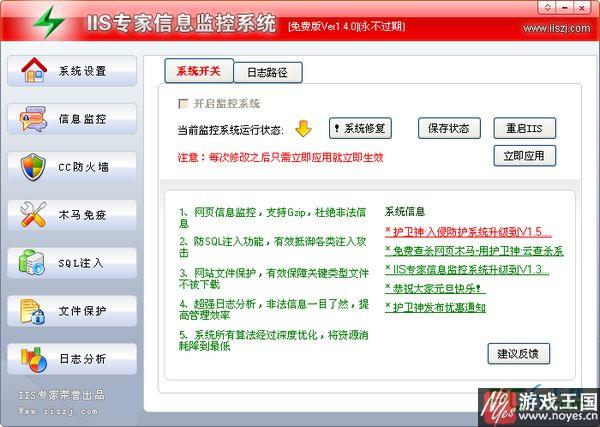The height and width of the screenshot is (427, 600).
Task: Click the chat bubbles icon for 信息监控
Action: click(x=33, y=119)
